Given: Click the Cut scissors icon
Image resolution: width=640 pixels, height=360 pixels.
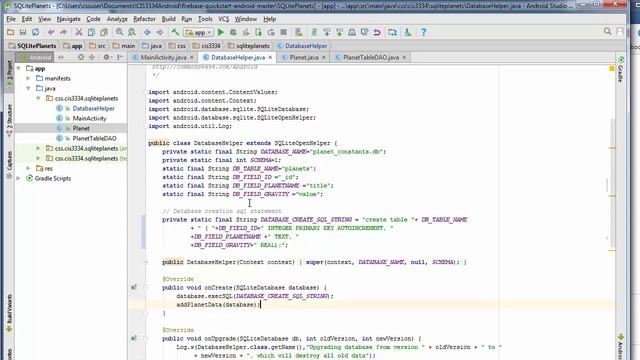Looking at the screenshot, I should [79, 32].
